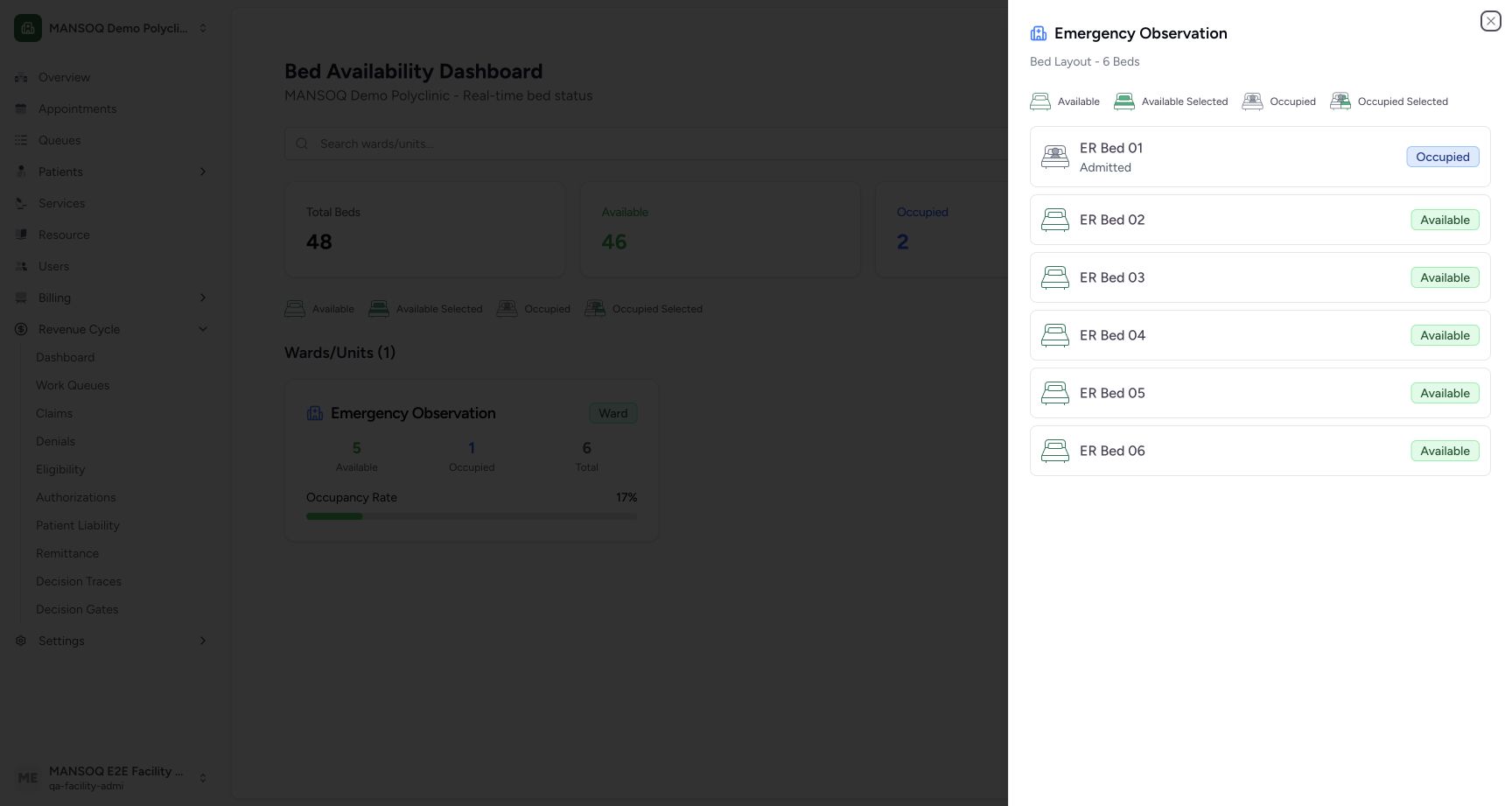Click the hospital icon beside panel title

[1039, 33]
